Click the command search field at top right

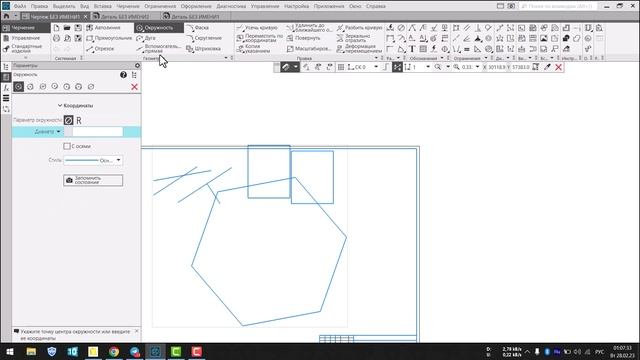[x=559, y=6]
